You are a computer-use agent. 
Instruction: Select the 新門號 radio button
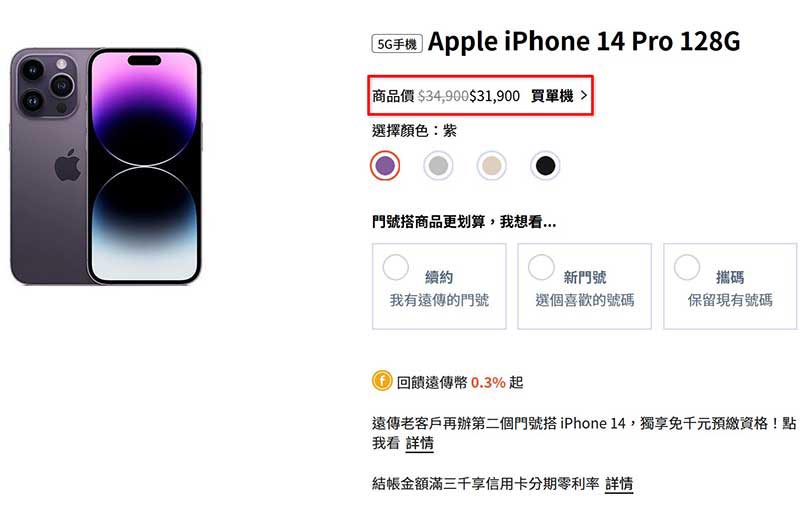[541, 267]
